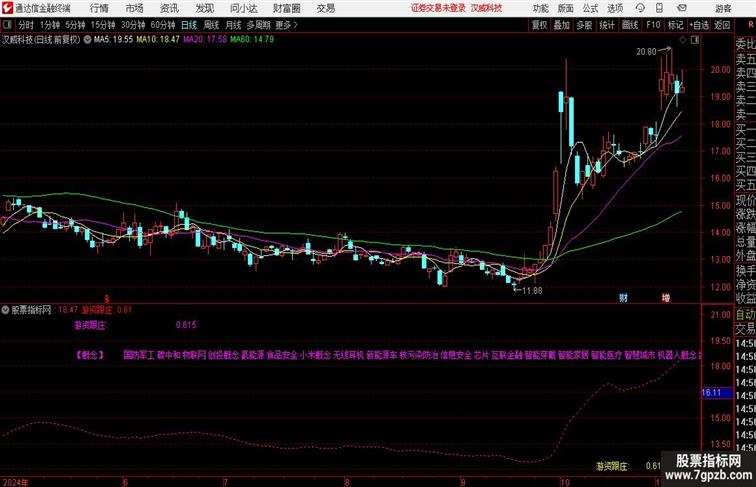This screenshot has height=487, width=756.
Task: Open the 公式 menu
Action: tap(590, 8)
